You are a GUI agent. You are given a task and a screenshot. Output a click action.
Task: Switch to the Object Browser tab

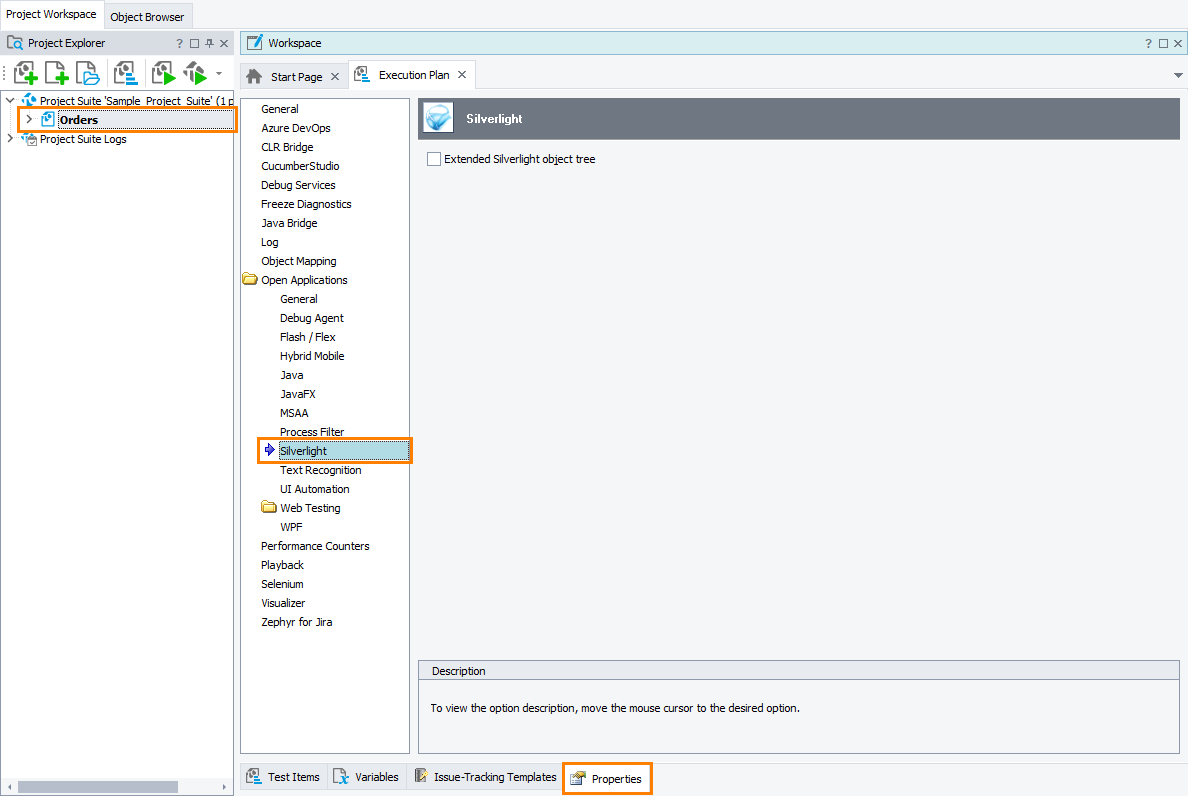point(147,16)
